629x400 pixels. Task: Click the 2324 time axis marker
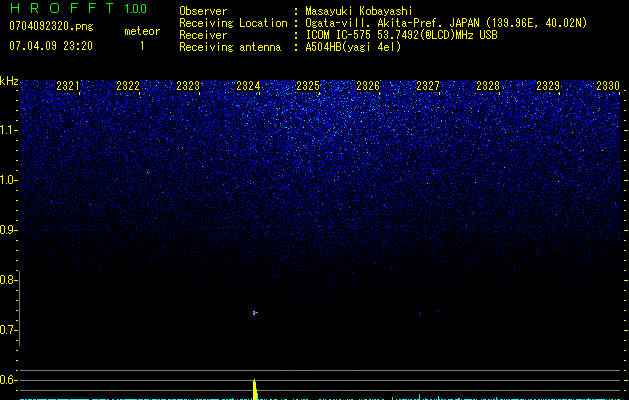[248, 86]
